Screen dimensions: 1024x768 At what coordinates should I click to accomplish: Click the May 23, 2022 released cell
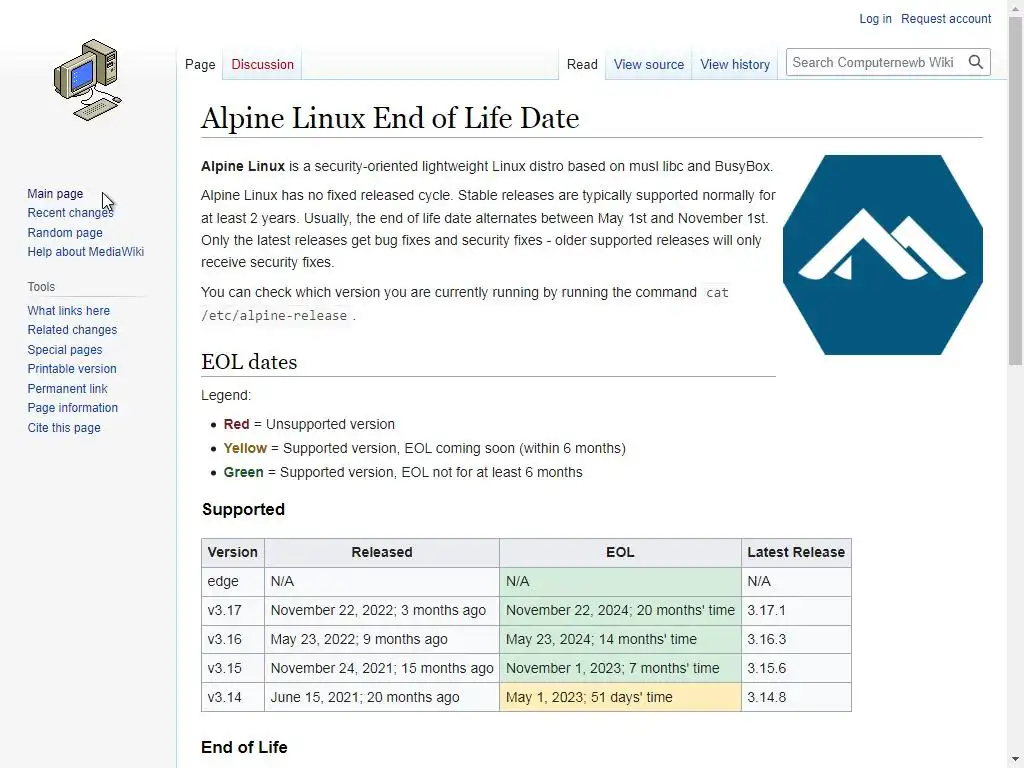tap(382, 639)
